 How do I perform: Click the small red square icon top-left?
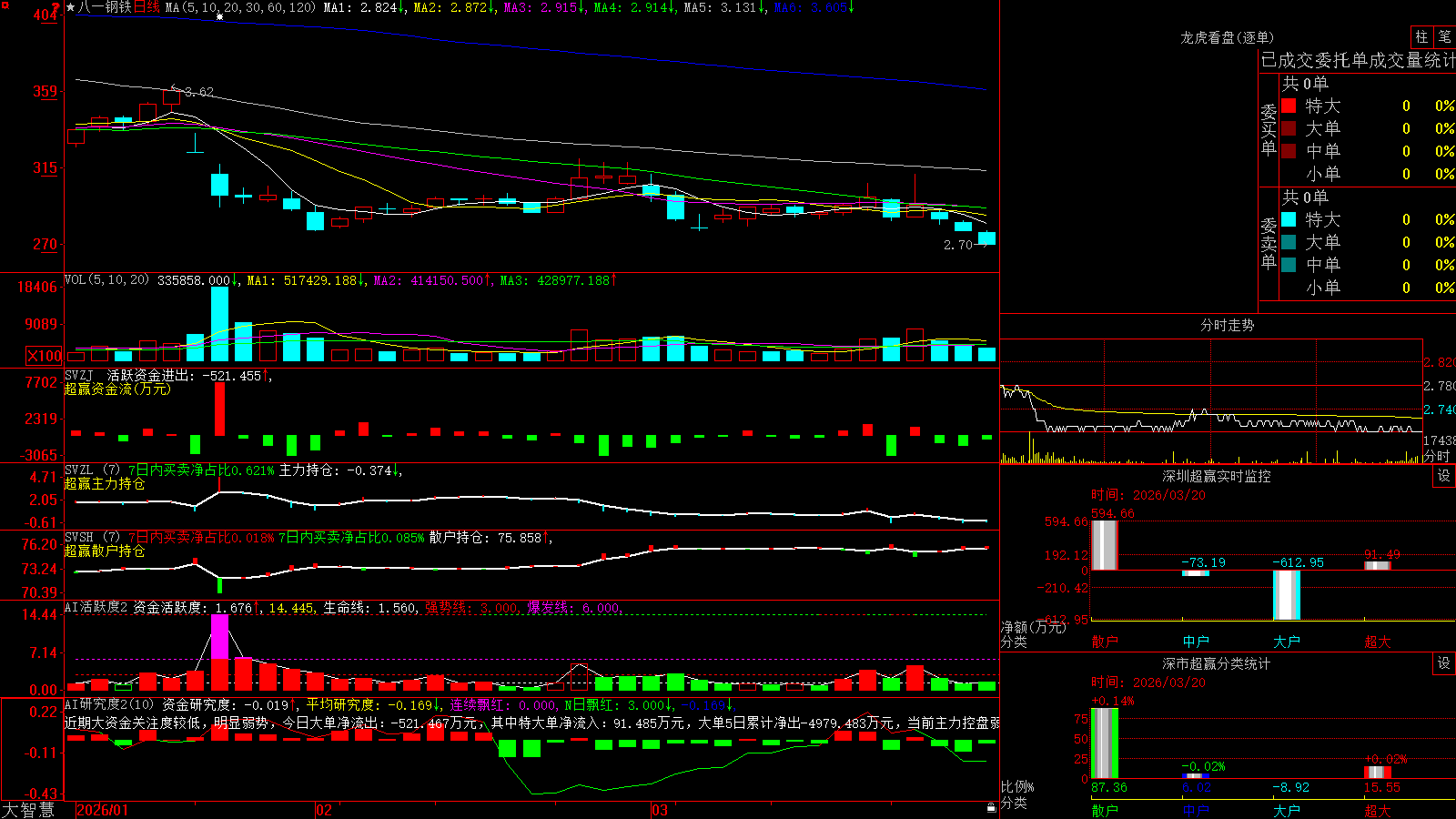[5, 5]
